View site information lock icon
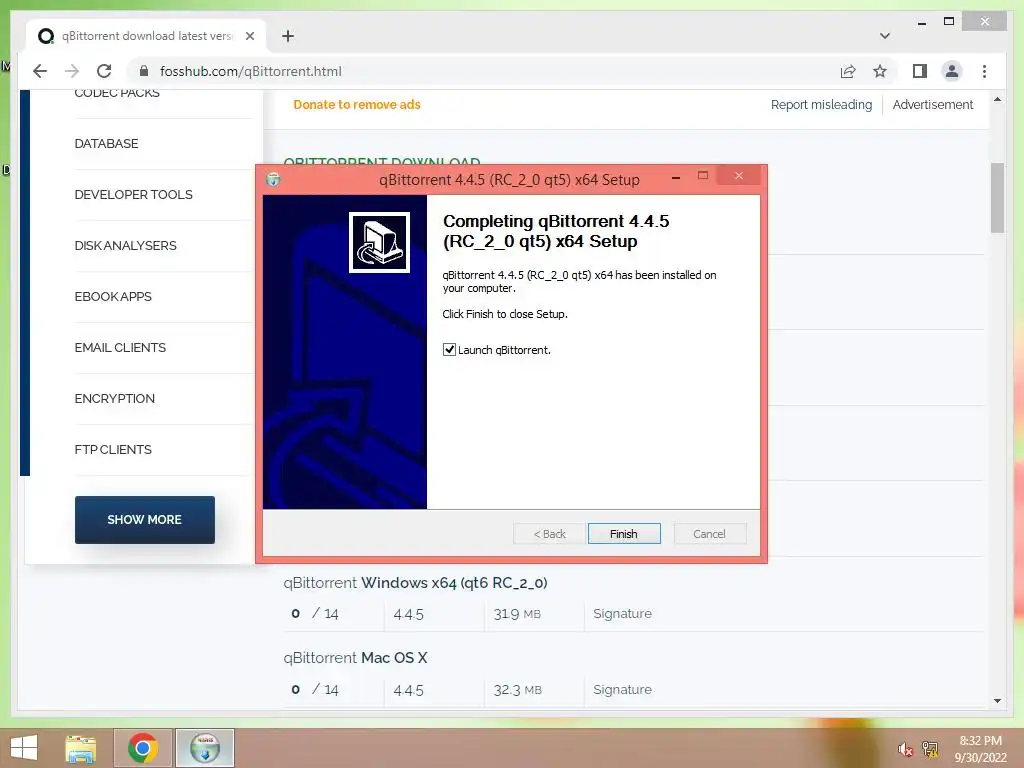 (x=144, y=71)
